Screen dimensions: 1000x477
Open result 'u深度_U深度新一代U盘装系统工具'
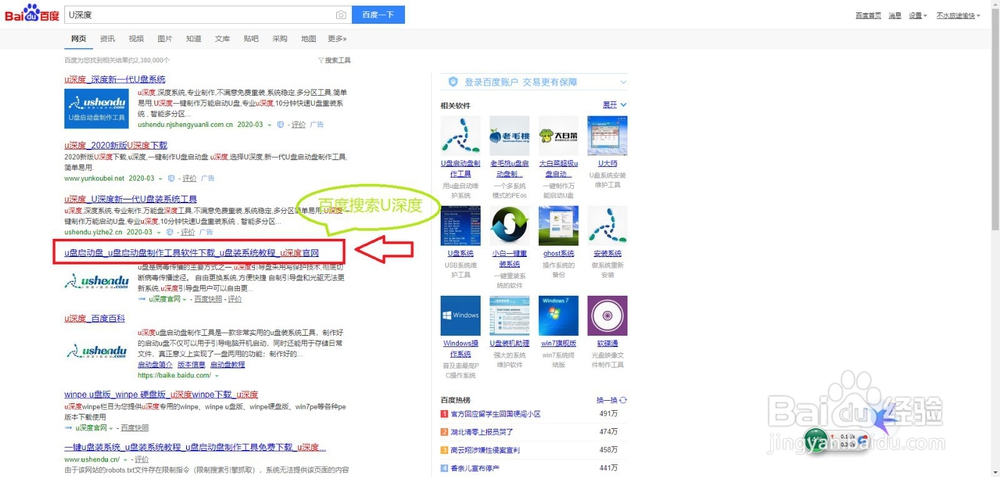pyautogui.click(x=131, y=199)
